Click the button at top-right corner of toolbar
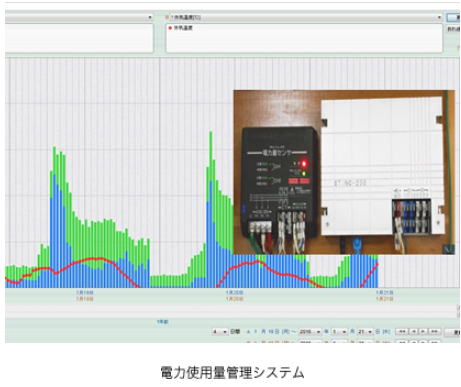This screenshot has height=387, width=461. click(x=453, y=17)
